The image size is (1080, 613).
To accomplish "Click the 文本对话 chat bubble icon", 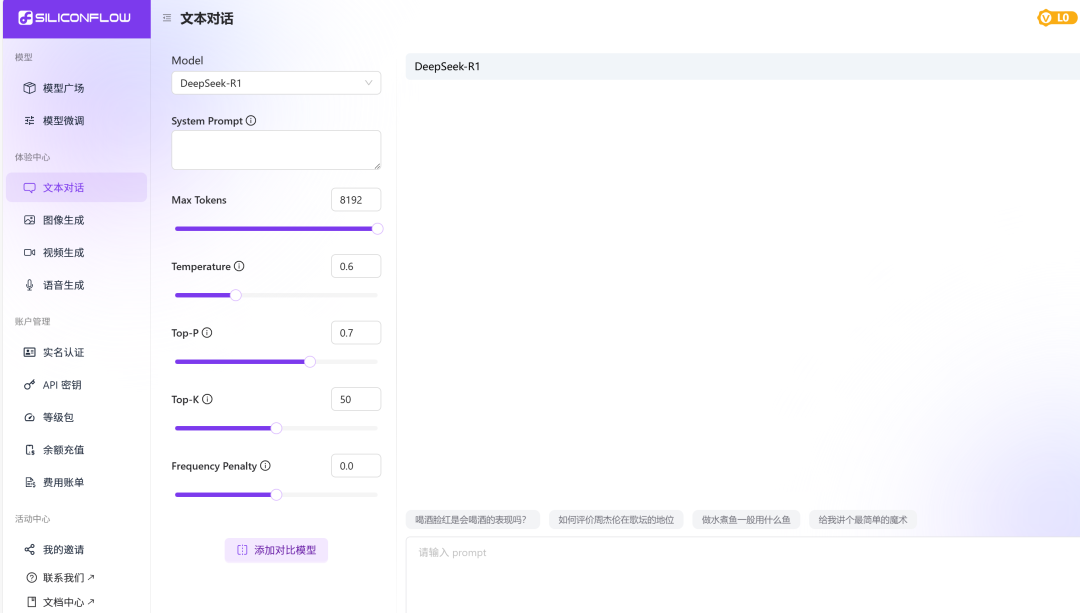I will point(29,187).
